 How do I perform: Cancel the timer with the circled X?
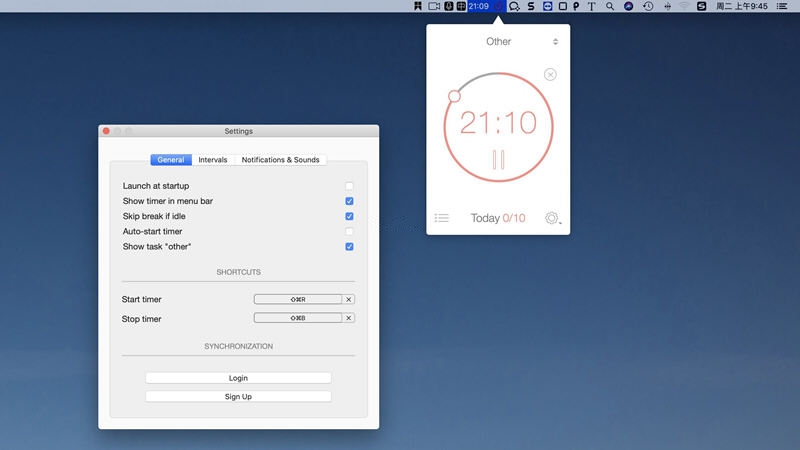tap(550, 75)
